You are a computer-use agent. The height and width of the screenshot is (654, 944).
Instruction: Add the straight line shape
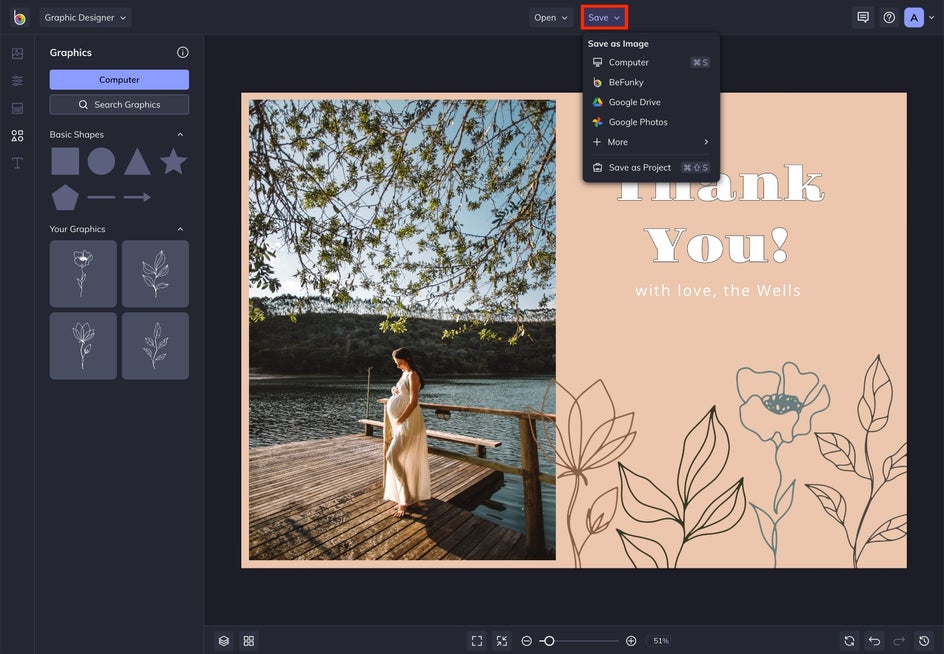pos(101,197)
